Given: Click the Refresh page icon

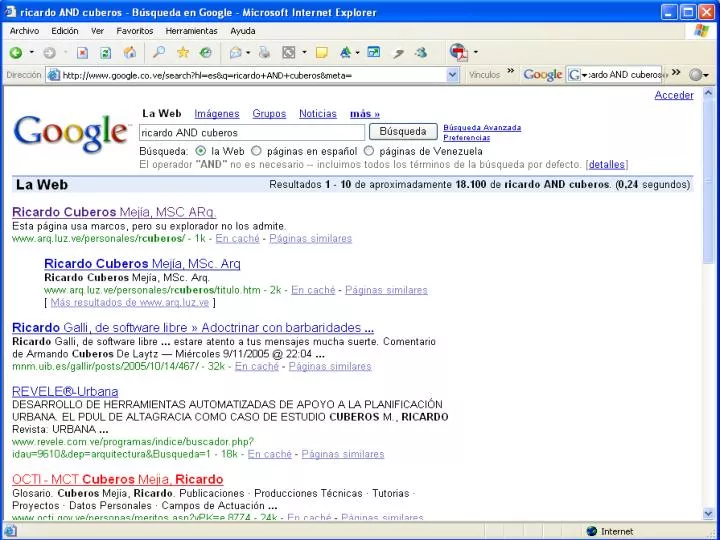Looking at the screenshot, I should tap(106, 53).
